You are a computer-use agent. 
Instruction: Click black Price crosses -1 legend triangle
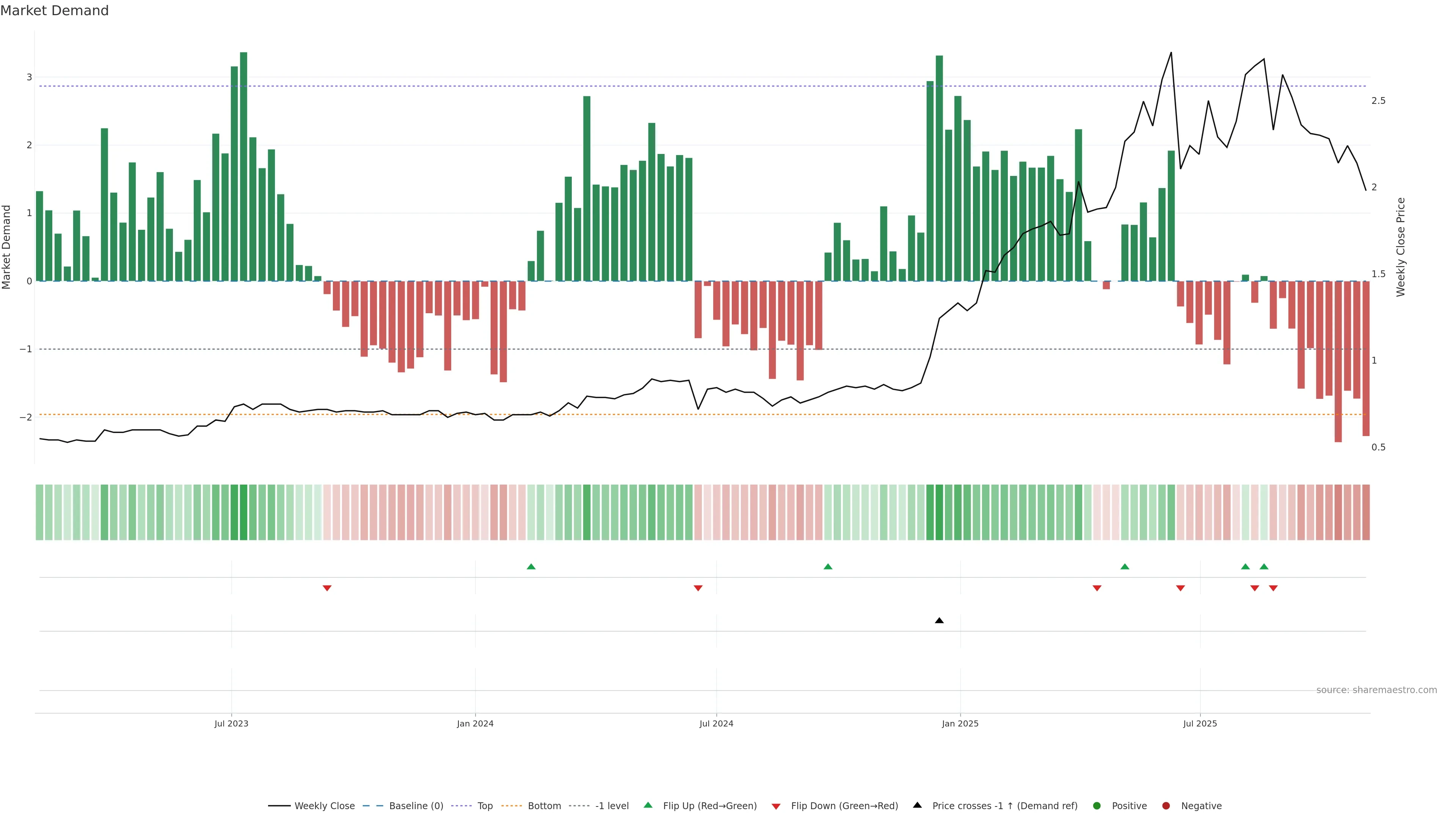917,805
